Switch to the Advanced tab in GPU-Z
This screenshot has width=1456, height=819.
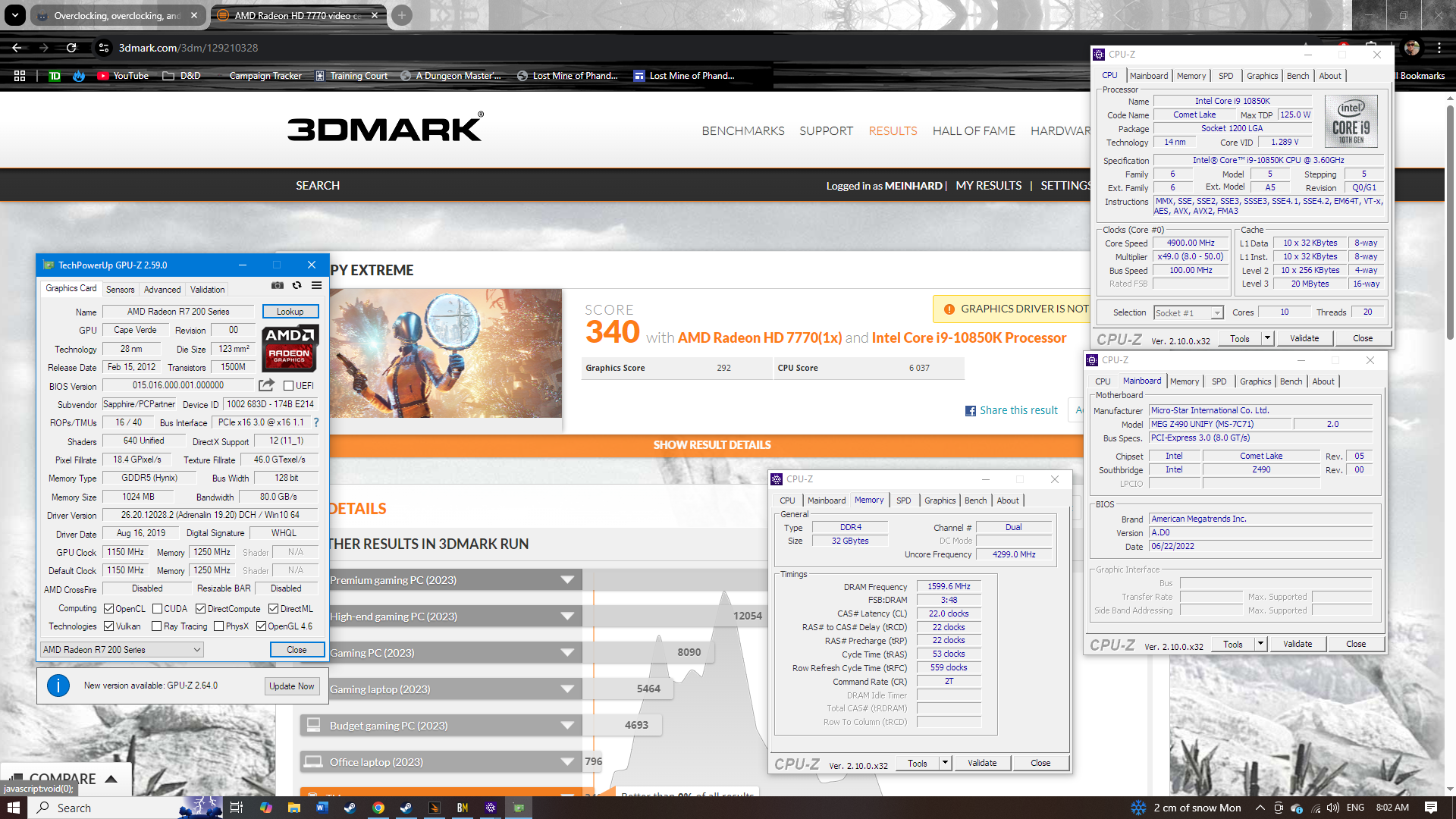[162, 290]
